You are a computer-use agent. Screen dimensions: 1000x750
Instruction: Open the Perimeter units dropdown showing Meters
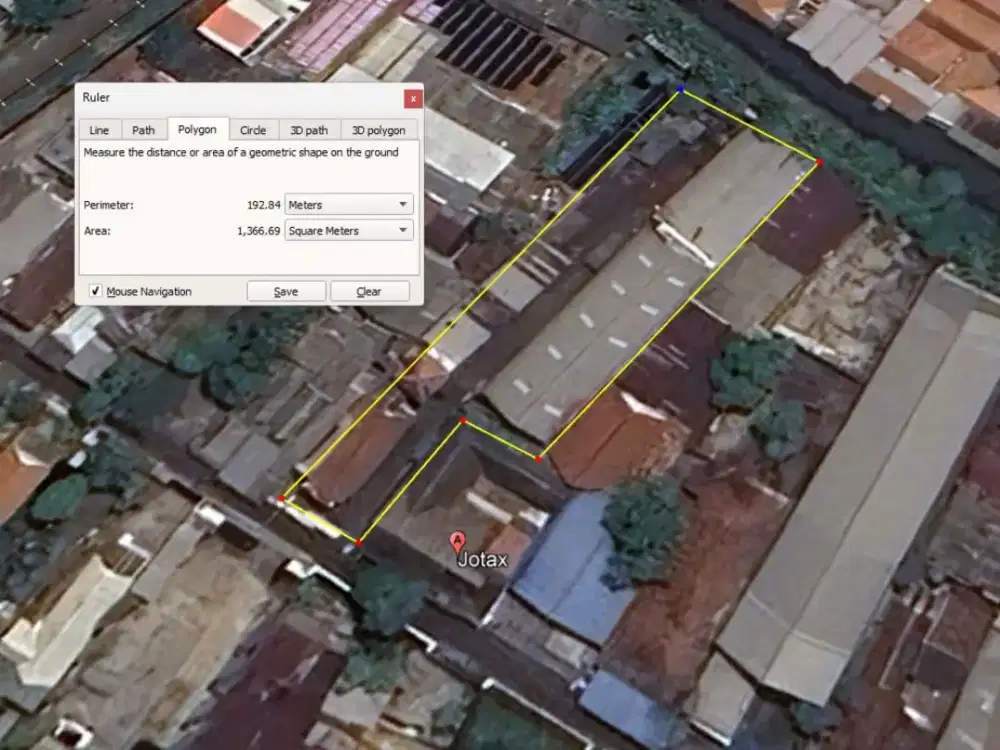(x=349, y=204)
